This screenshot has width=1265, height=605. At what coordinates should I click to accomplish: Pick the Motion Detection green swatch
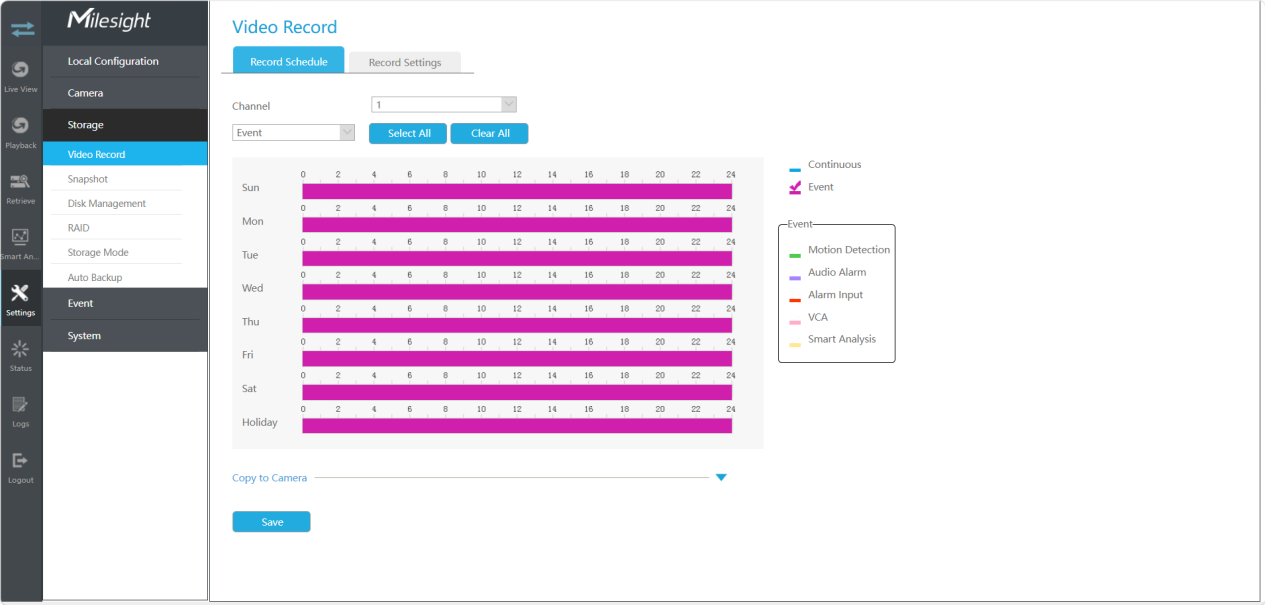pos(795,255)
